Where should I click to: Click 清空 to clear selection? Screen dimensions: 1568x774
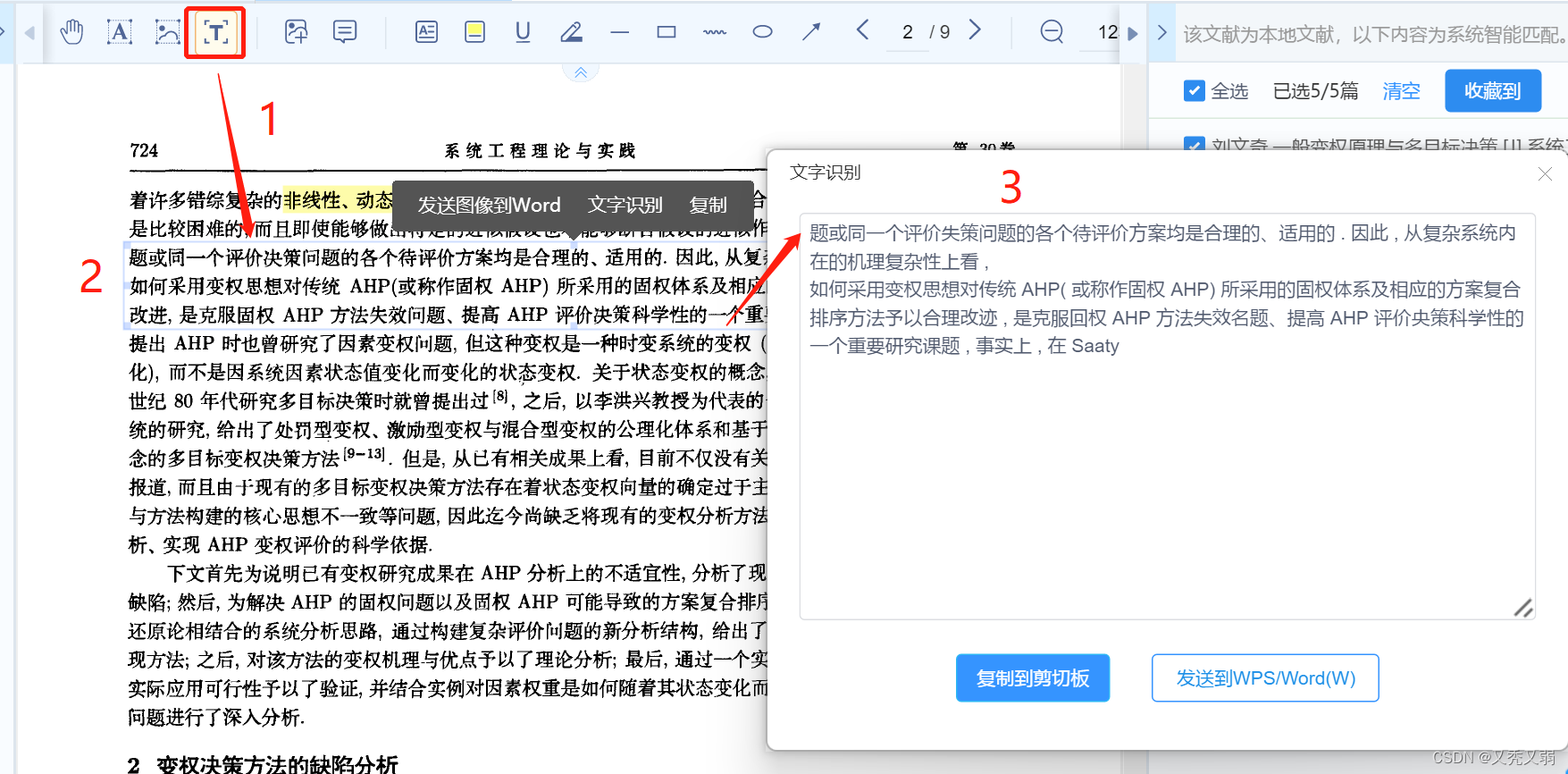click(1401, 90)
